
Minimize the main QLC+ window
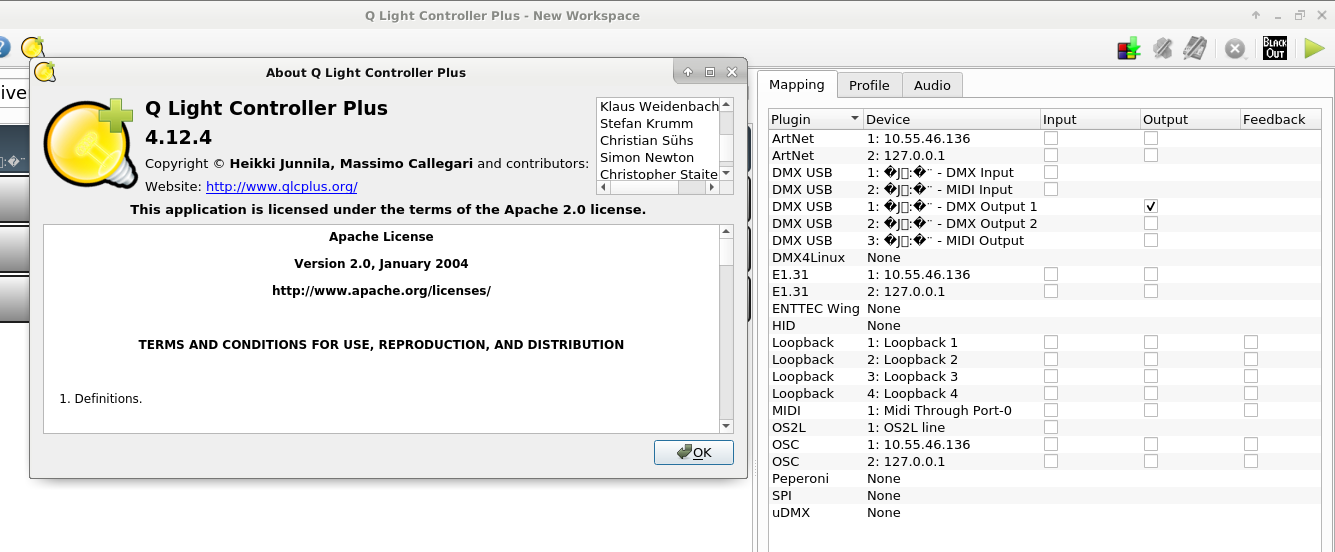click(x=1278, y=15)
